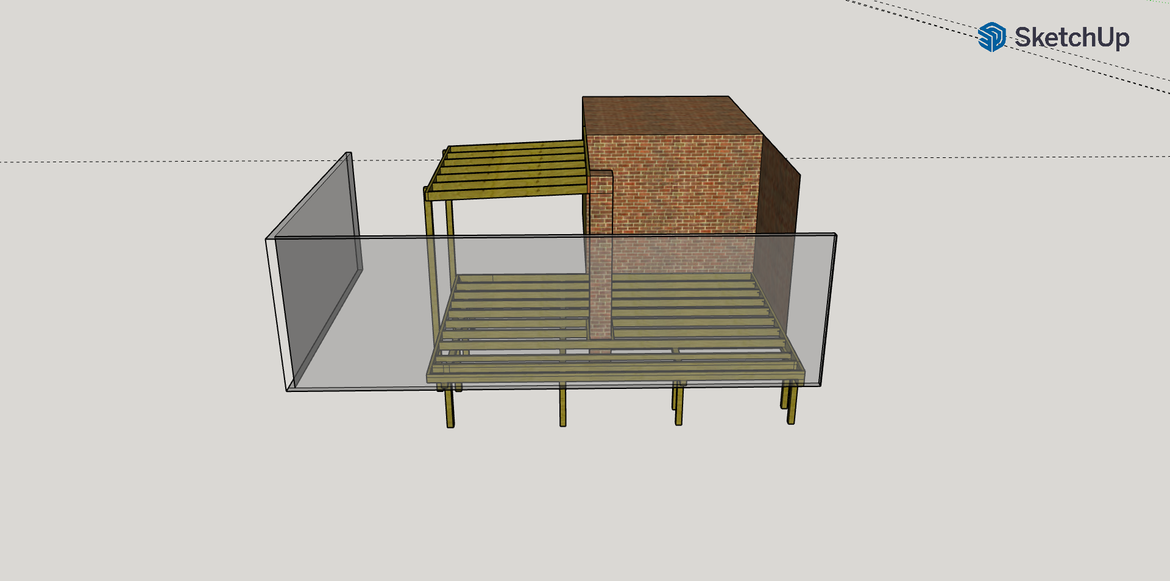Viewport: 1170px width, 581px height.
Task: Select the rightmost deck support leg
Action: (x=791, y=403)
